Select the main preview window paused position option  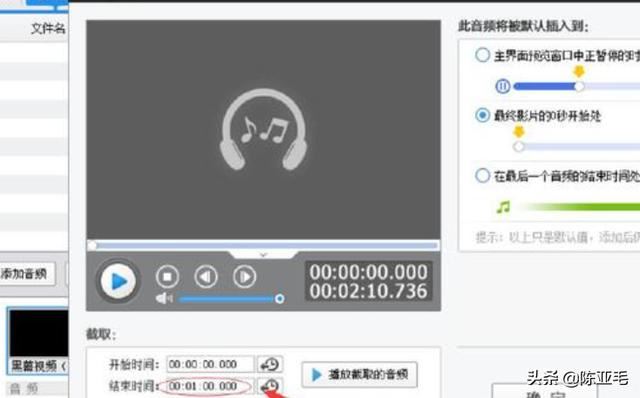tap(482, 55)
